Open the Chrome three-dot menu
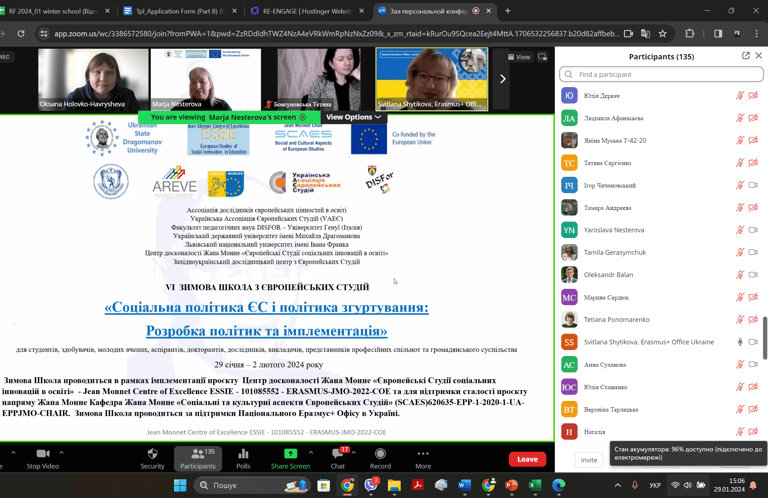The image size is (768, 498). [x=757, y=34]
